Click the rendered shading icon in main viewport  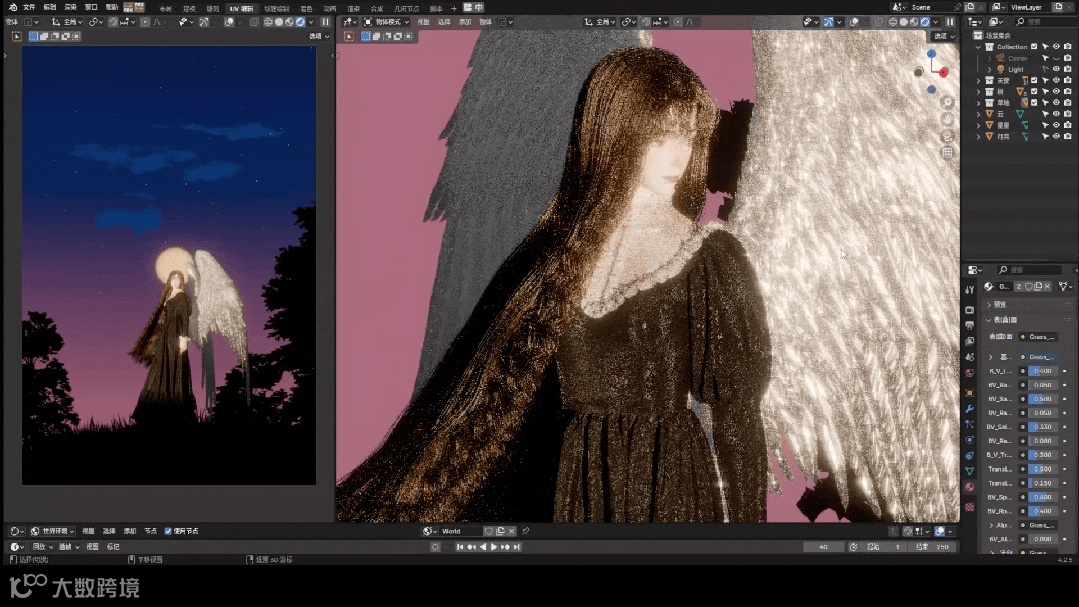[x=926, y=22]
